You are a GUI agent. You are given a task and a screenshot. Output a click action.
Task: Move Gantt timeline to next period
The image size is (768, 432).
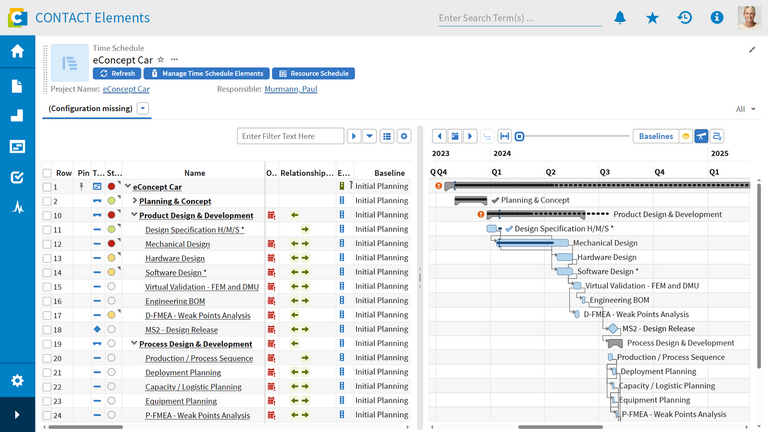(x=470, y=136)
